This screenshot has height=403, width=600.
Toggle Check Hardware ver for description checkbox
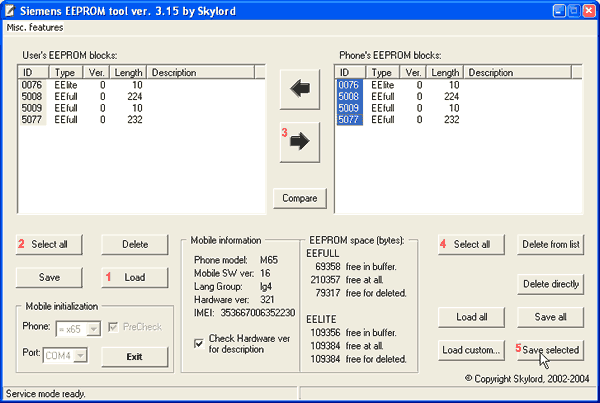[199, 343]
